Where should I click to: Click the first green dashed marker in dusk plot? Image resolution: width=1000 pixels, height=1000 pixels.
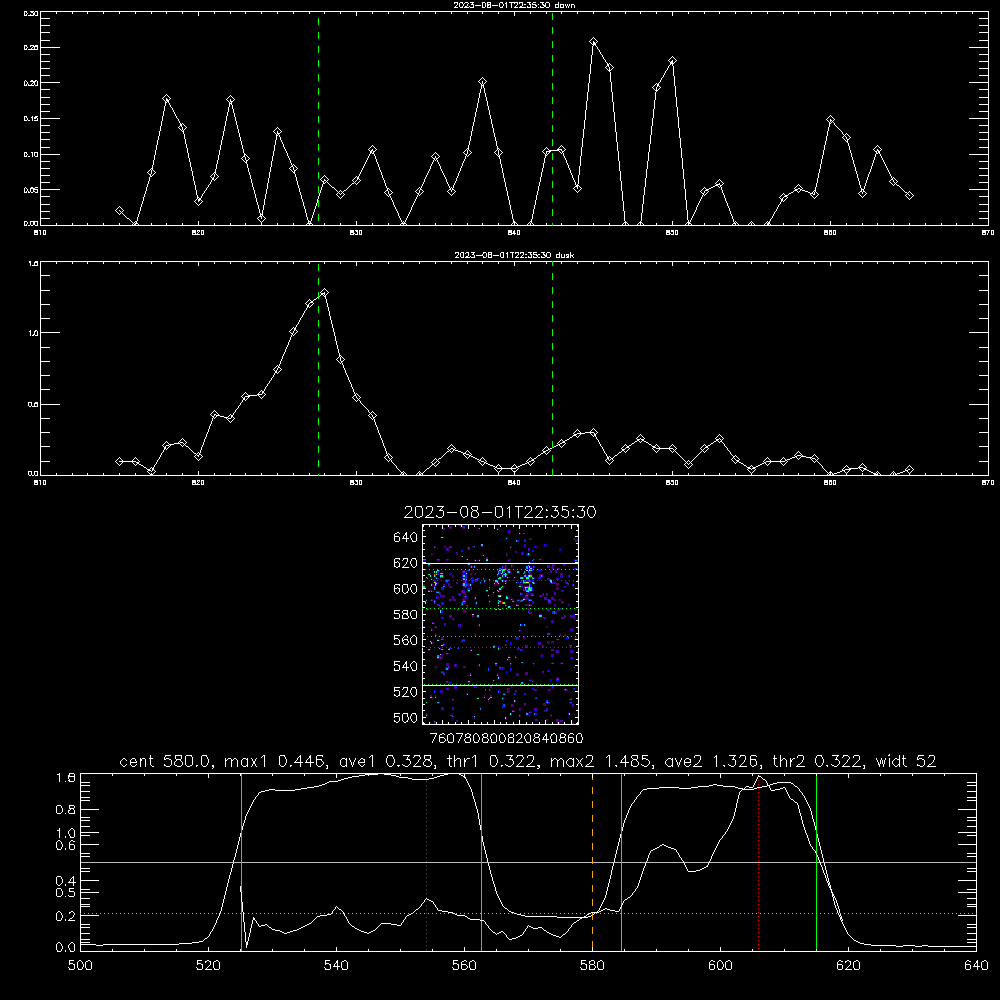point(318,368)
